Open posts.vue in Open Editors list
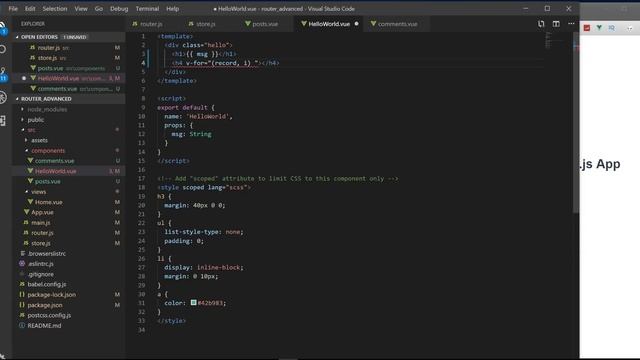The width and height of the screenshot is (640, 360). [69, 68]
